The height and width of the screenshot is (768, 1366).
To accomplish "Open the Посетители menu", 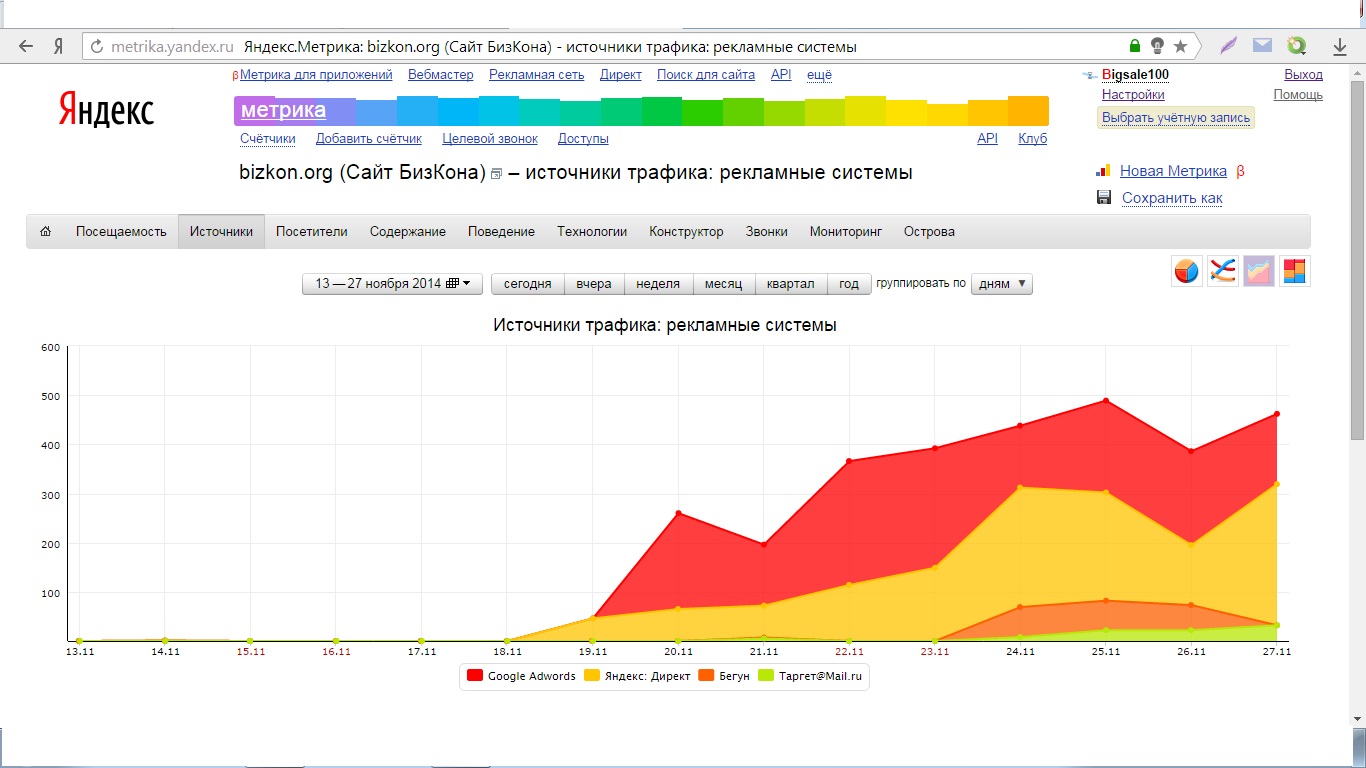I will [312, 231].
